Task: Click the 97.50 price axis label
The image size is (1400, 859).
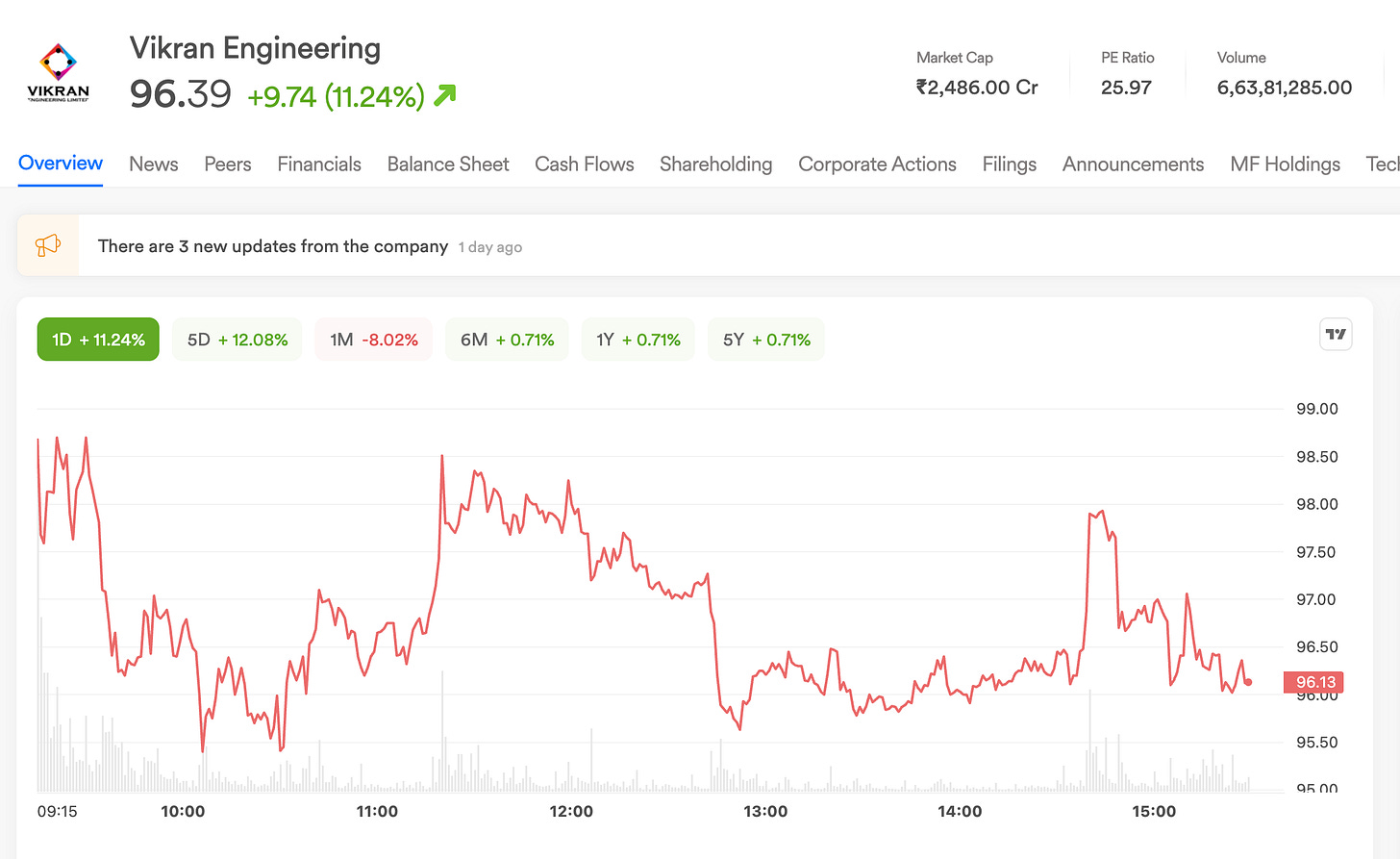Action: [1317, 552]
